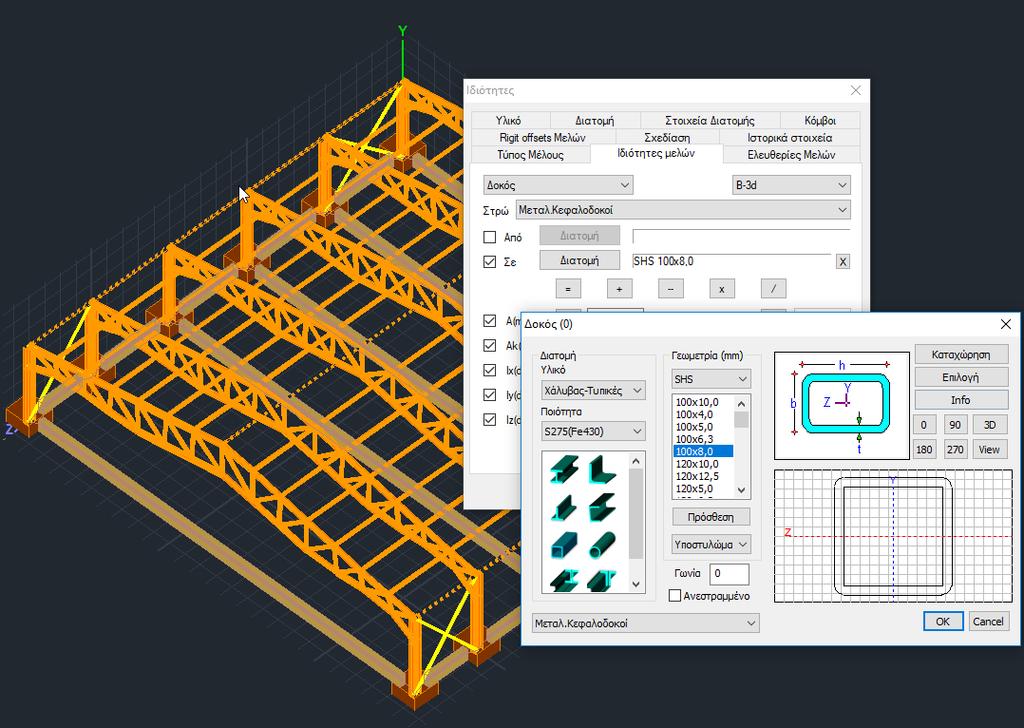
Task: Click the section icons list scroll-down arrow
Action: click(x=636, y=584)
